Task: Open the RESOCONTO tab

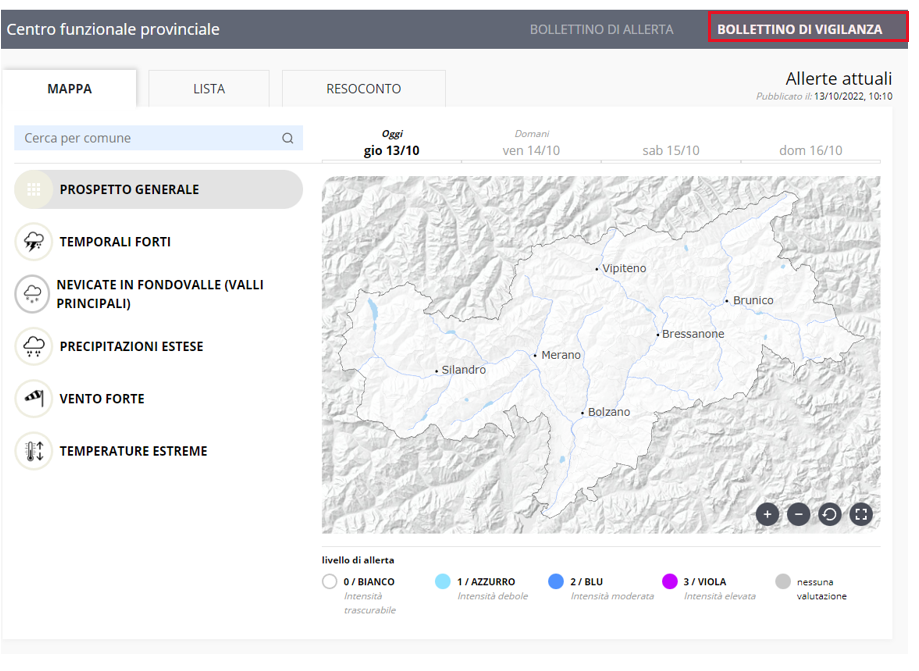Action: point(363,89)
